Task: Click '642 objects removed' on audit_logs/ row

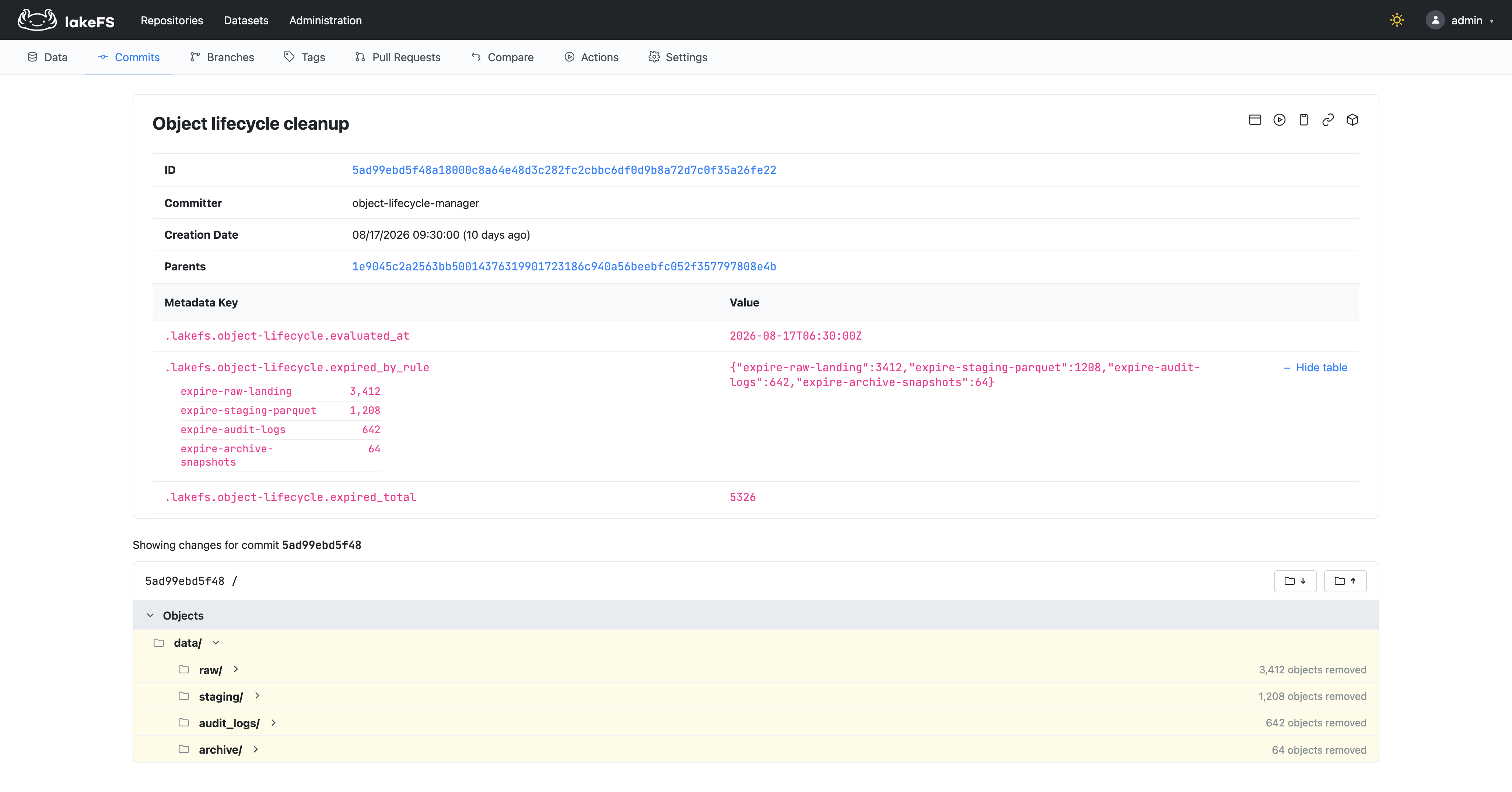Action: (x=1316, y=723)
